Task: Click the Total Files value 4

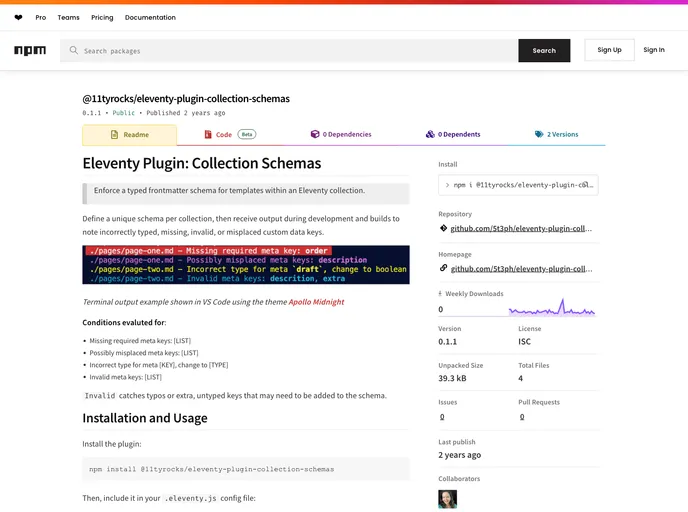Action: point(520,378)
